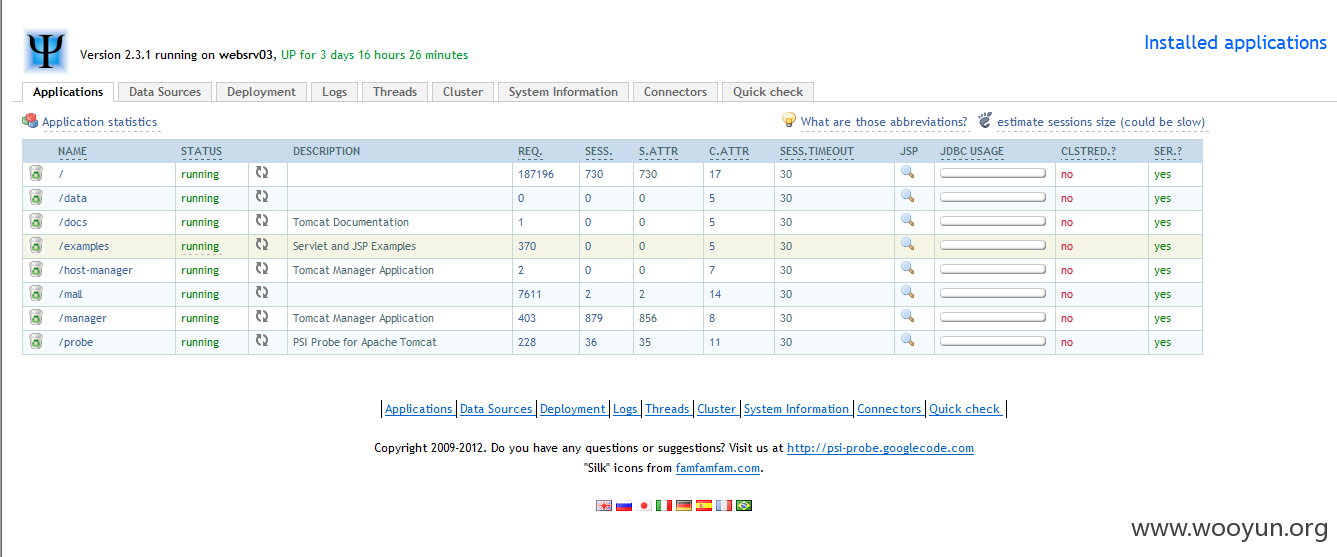
Task: View JSP magnifier for /mall row
Action: coord(907,292)
